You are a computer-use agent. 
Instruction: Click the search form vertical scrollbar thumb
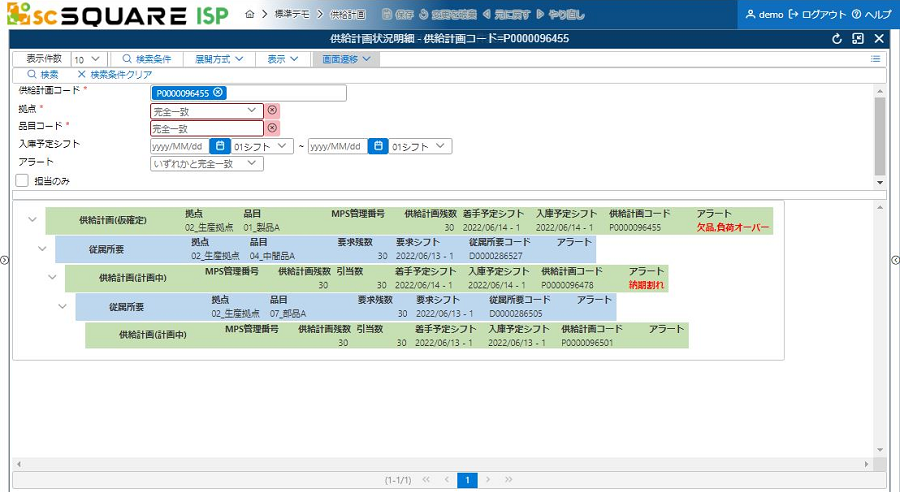point(880,135)
